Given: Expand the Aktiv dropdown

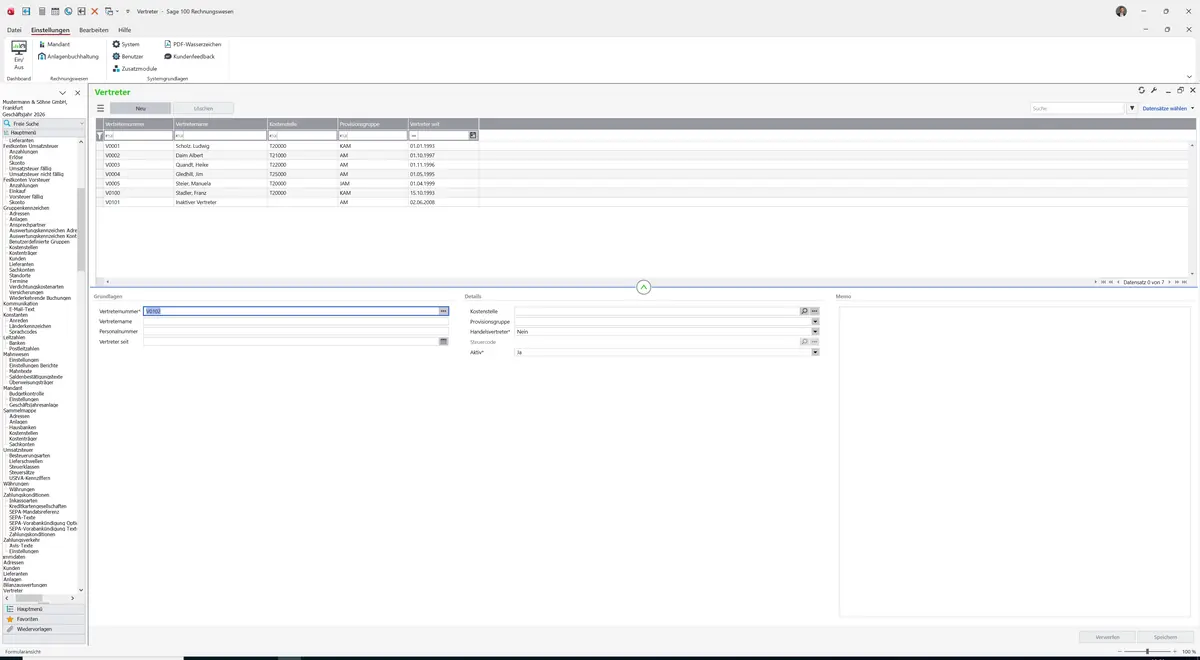Looking at the screenshot, I should 815,352.
